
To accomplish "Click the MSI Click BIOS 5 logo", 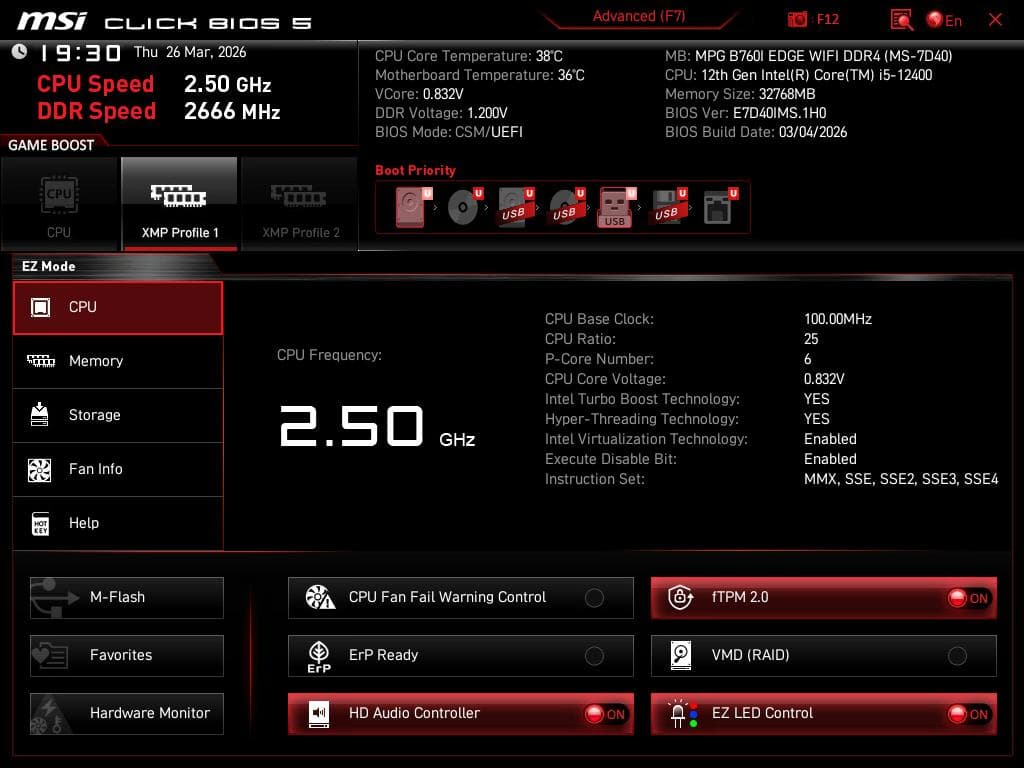I will pyautogui.click(x=165, y=22).
